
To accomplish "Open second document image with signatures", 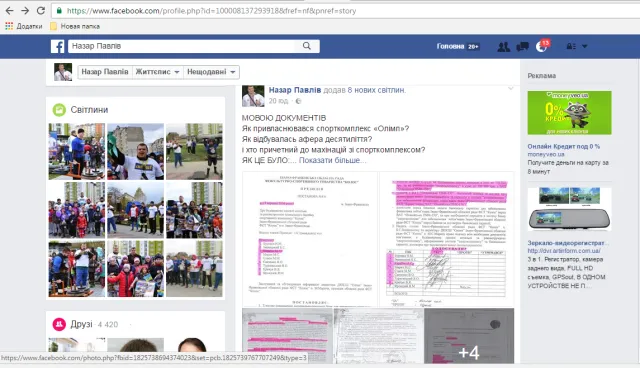I will pos(447,239).
